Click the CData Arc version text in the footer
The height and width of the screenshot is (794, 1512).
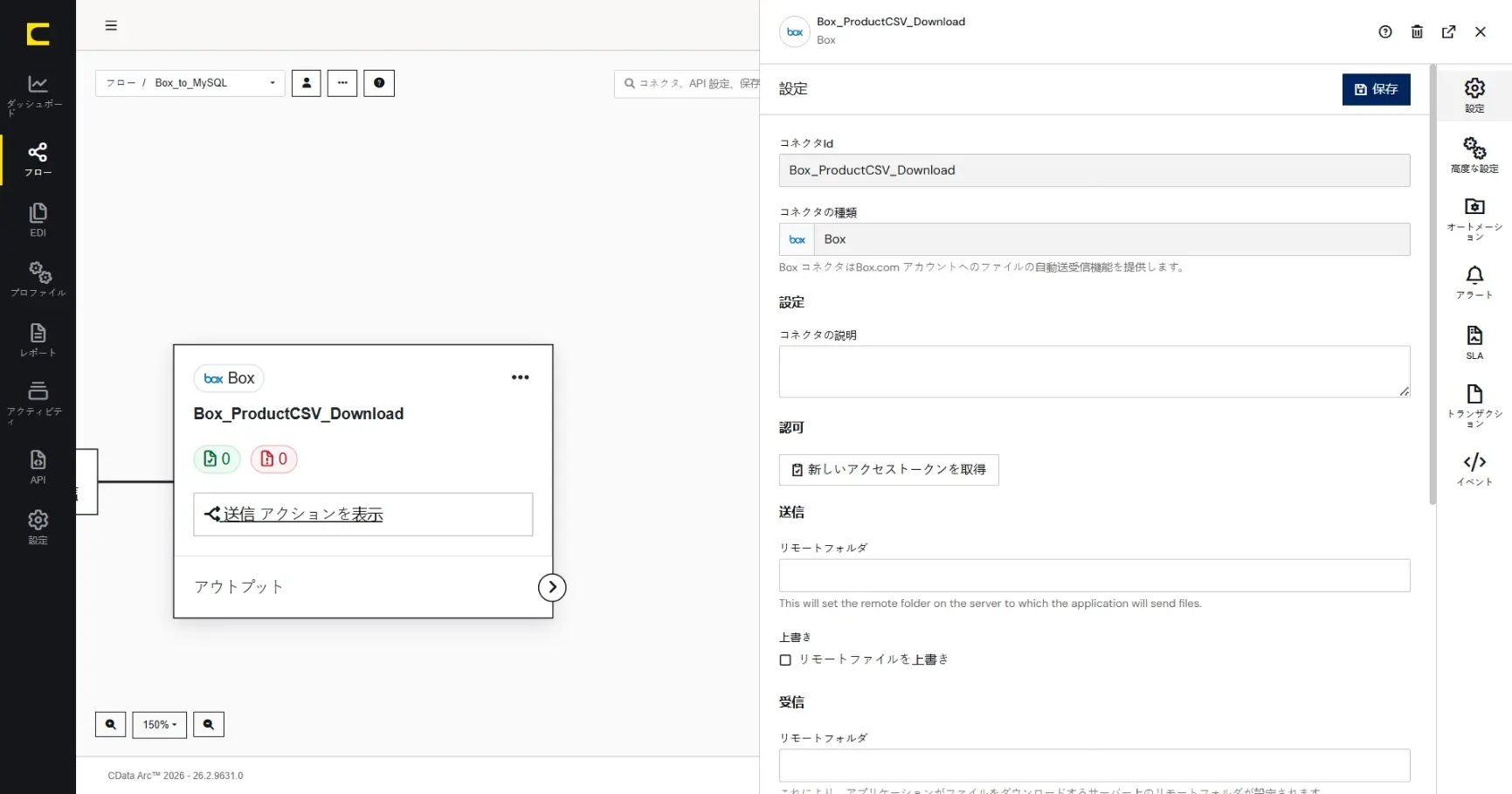(176, 776)
